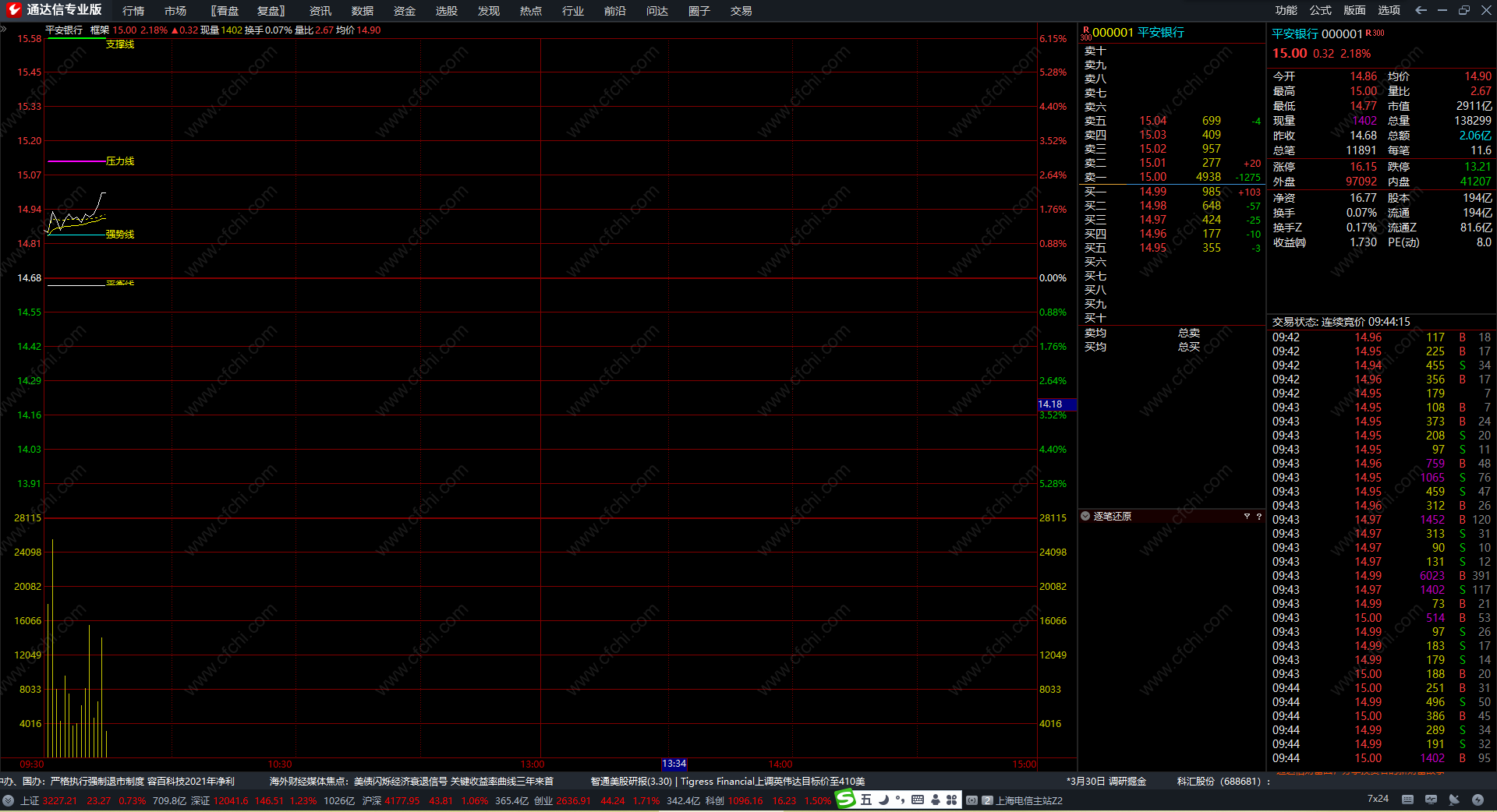This screenshot has height=812, width=1497.
Task: Click the lightning bolt status icon
Action: (x=1478, y=800)
